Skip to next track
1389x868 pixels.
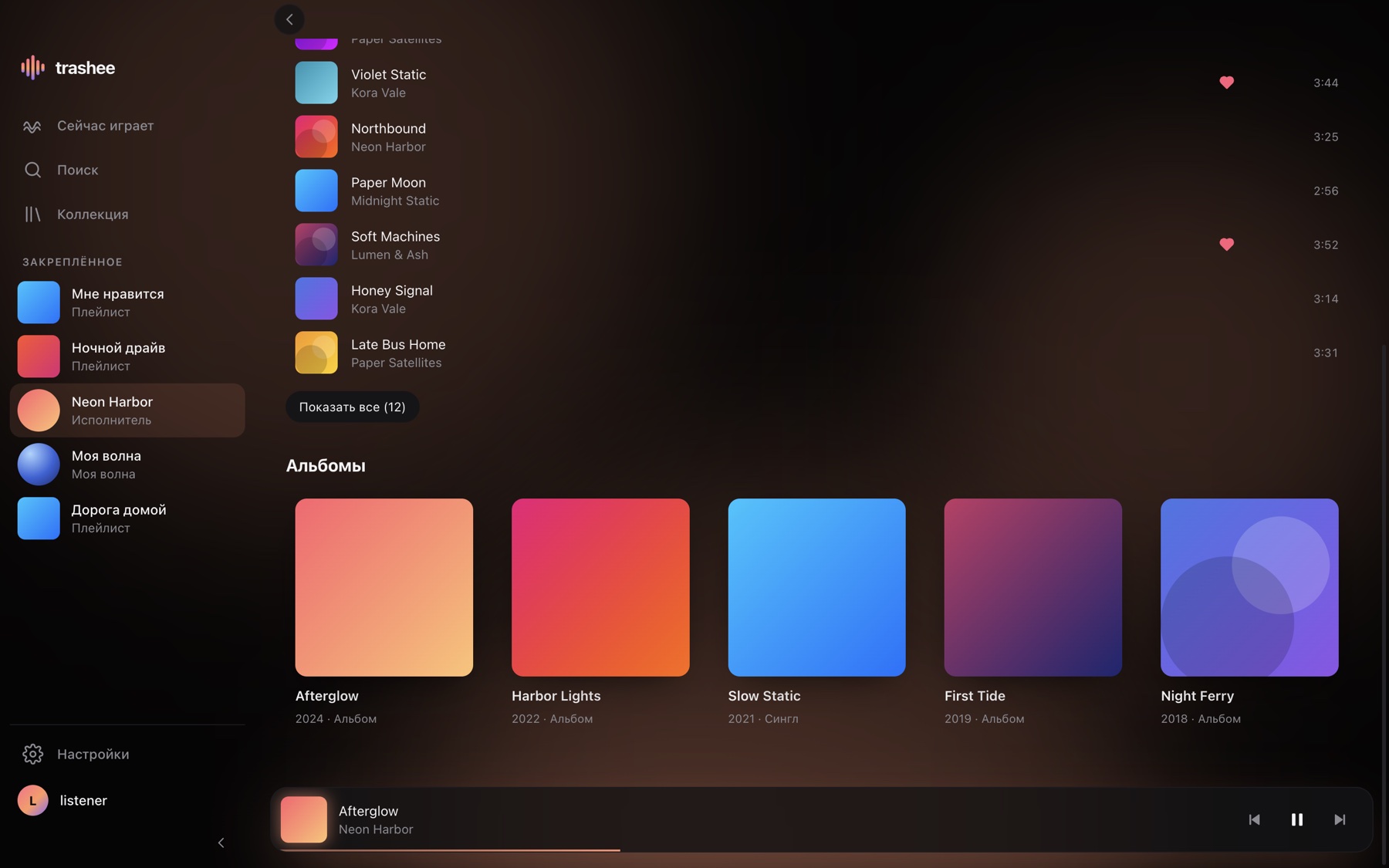pyautogui.click(x=1340, y=819)
